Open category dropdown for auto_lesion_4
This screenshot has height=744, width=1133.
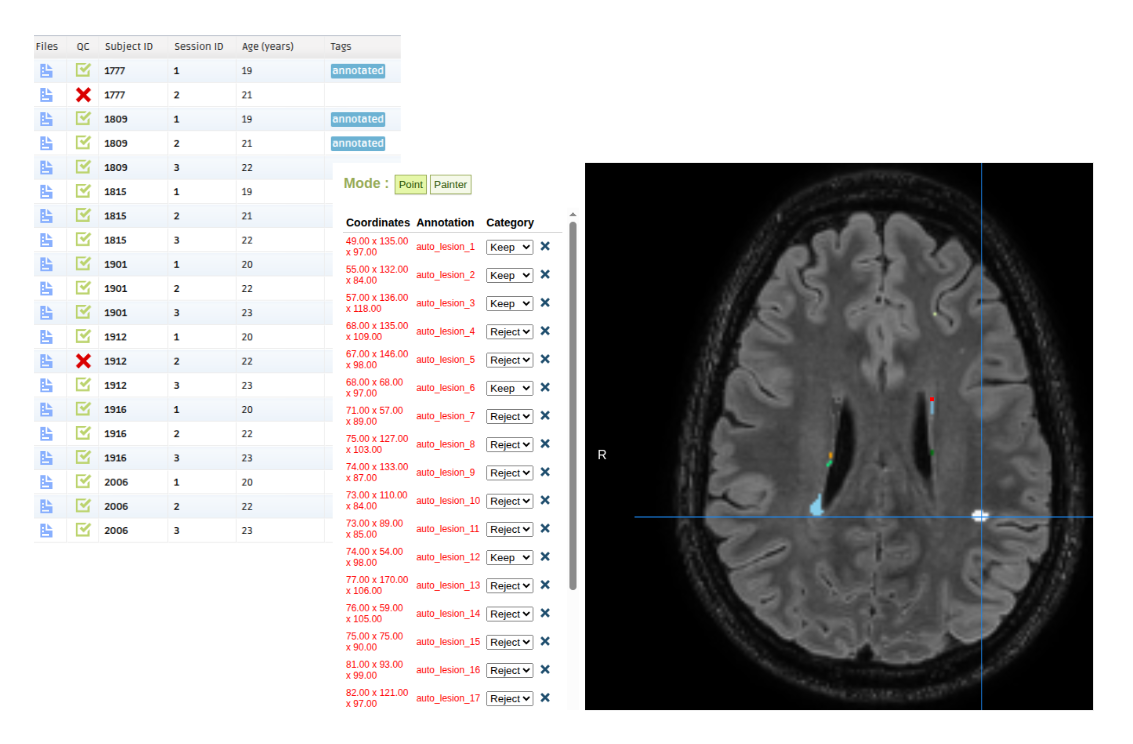[x=509, y=332]
